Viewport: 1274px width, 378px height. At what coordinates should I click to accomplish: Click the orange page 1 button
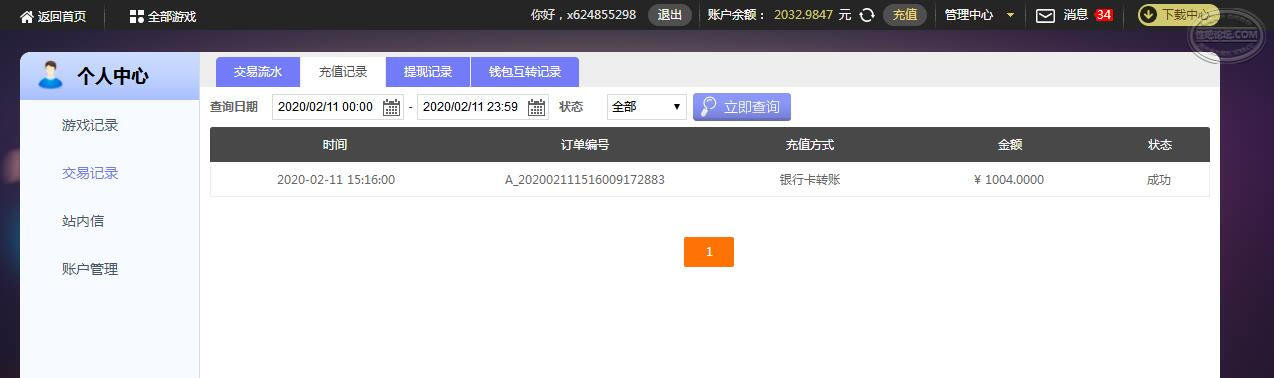pos(709,252)
